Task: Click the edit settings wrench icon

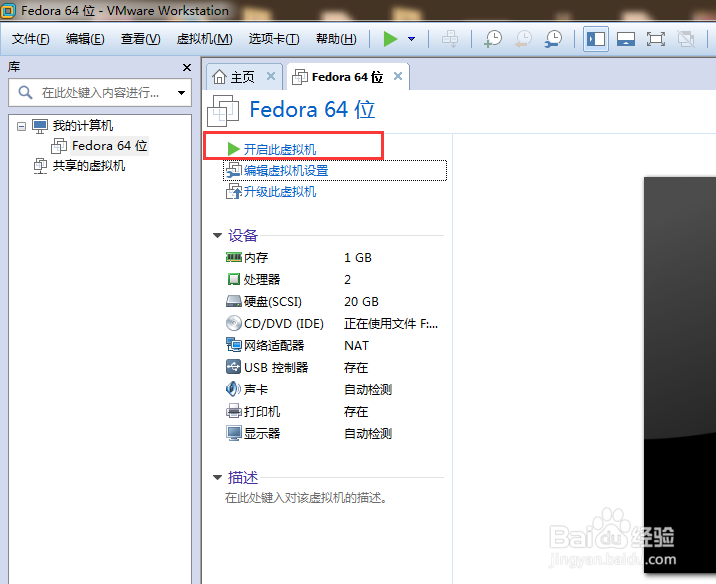Action: pos(233,171)
